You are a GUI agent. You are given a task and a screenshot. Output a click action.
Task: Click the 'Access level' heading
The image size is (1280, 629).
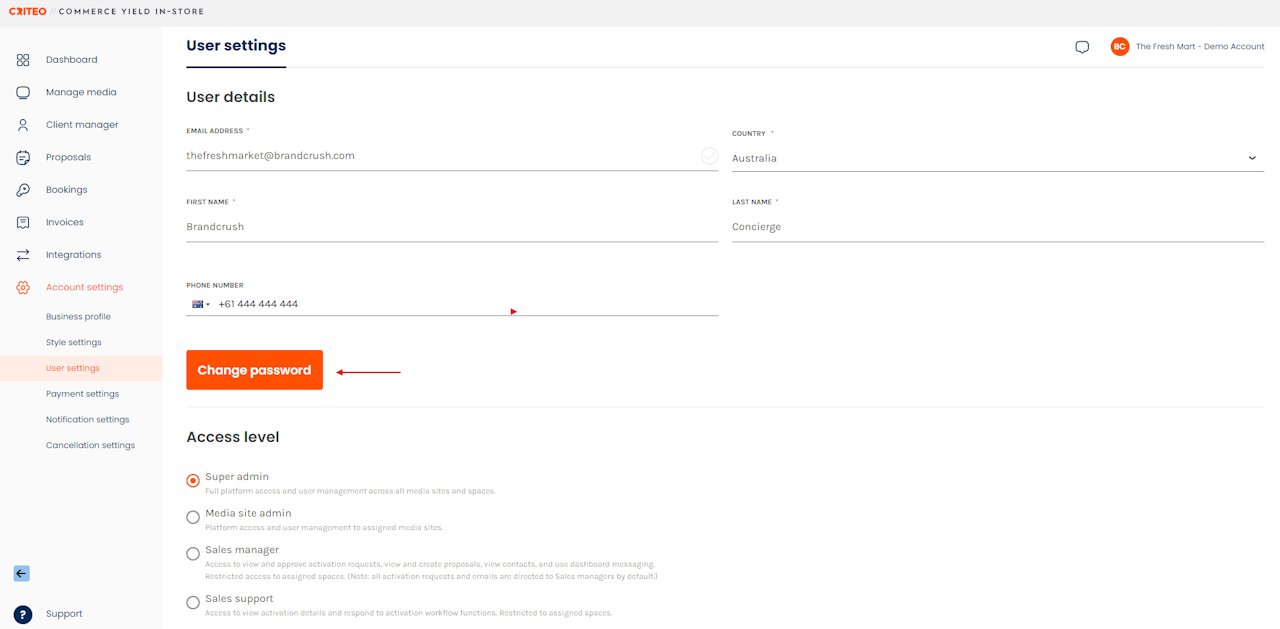coord(233,437)
